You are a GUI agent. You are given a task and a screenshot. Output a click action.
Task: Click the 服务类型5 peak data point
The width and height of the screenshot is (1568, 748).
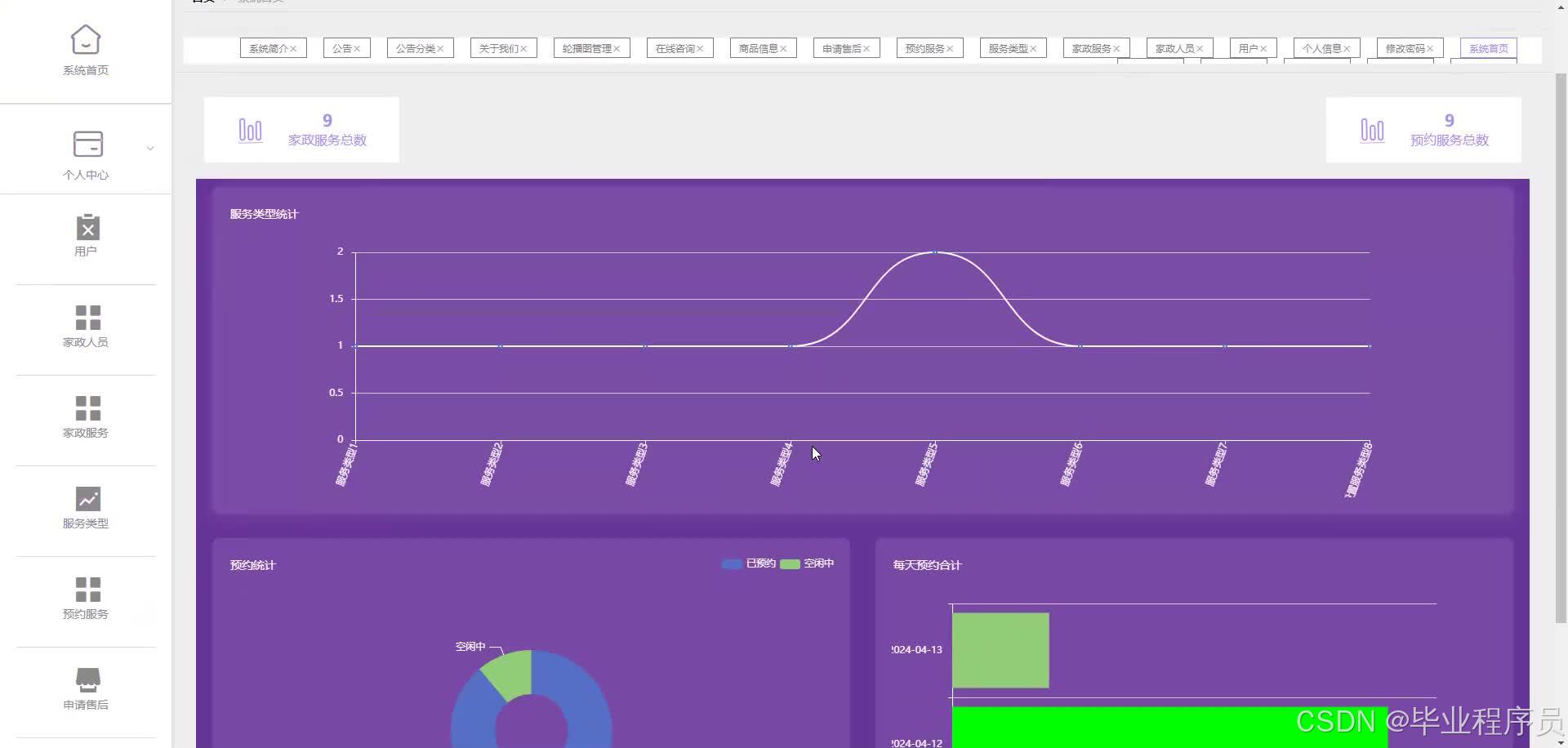point(935,252)
